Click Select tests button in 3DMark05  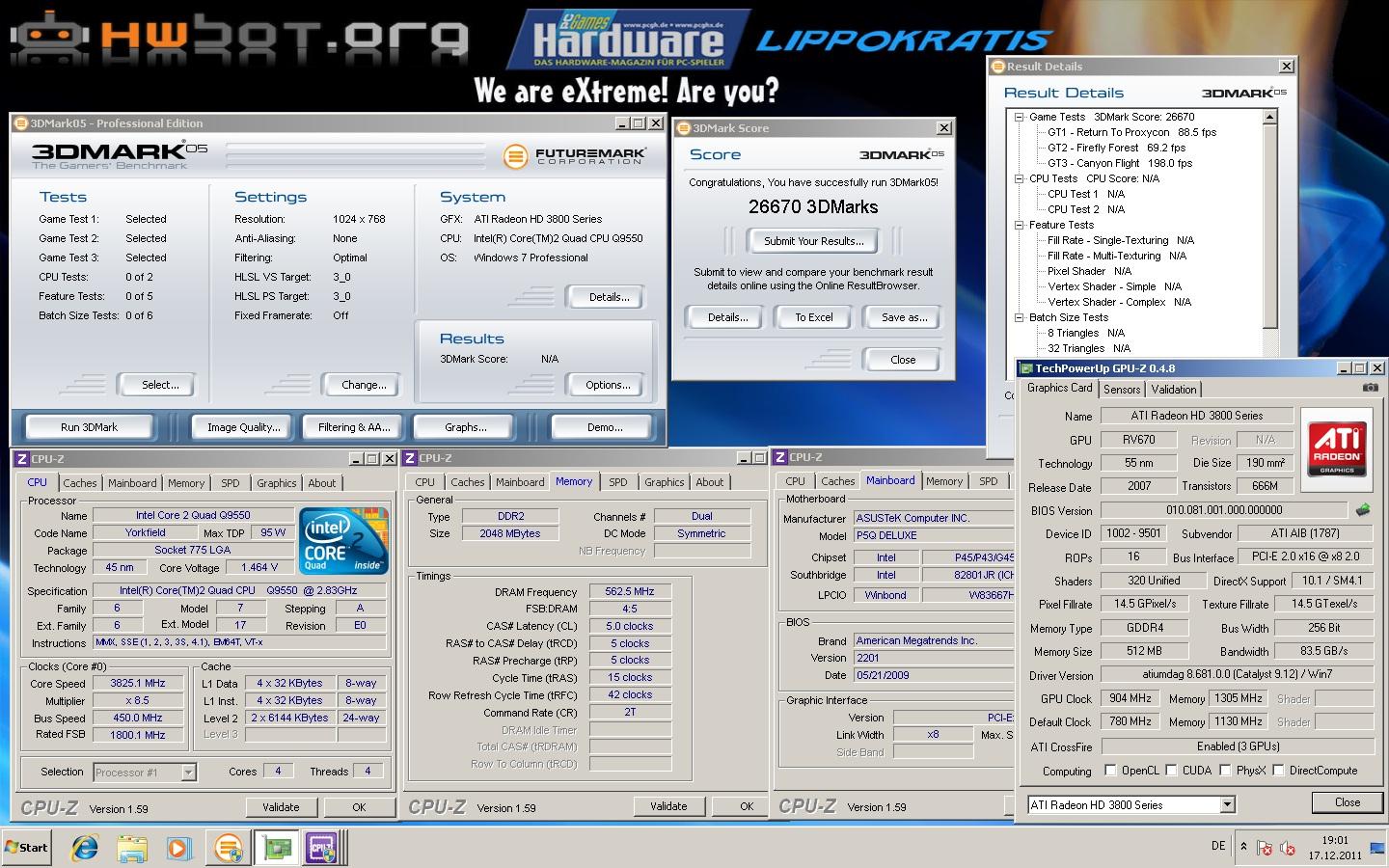click(x=160, y=385)
